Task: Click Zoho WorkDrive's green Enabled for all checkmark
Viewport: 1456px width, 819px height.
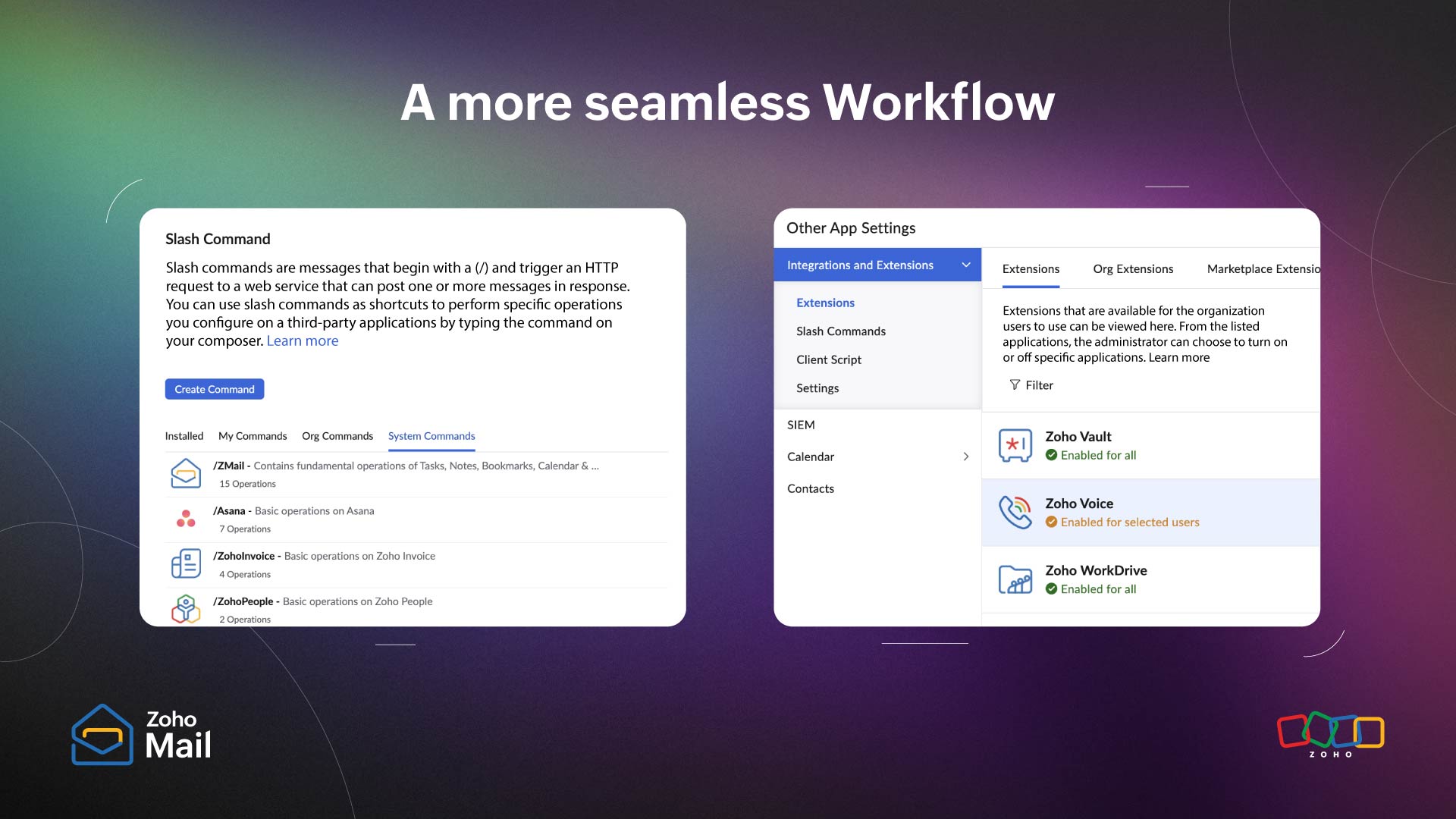Action: click(1051, 589)
